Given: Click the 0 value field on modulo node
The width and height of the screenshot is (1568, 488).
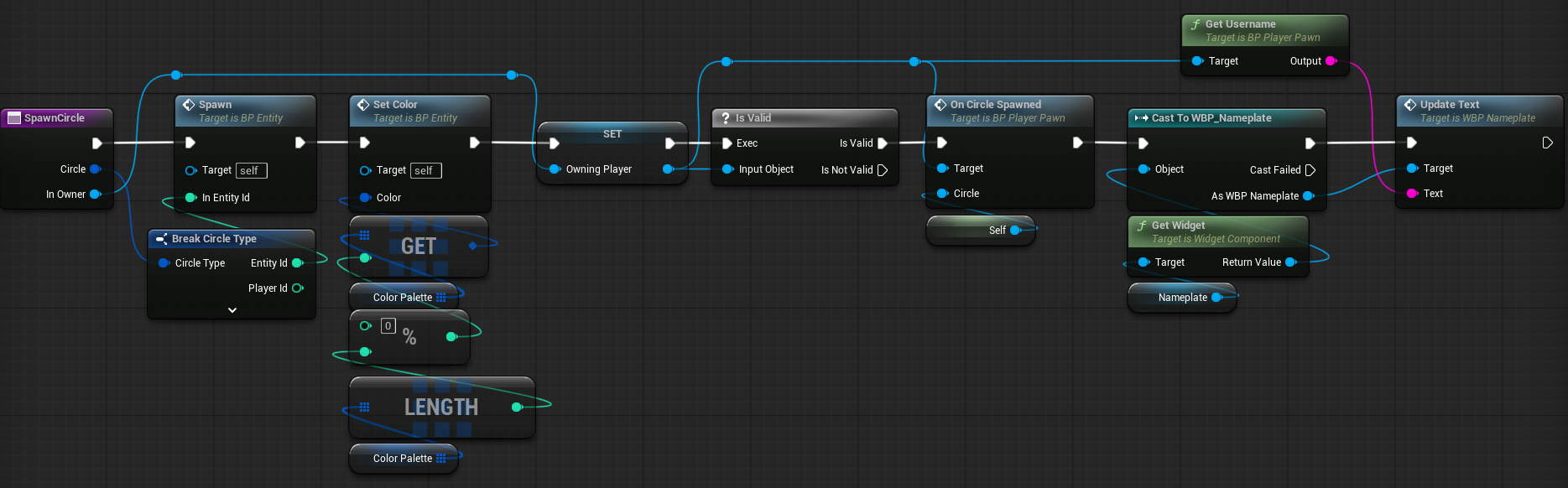Looking at the screenshot, I should tap(388, 326).
